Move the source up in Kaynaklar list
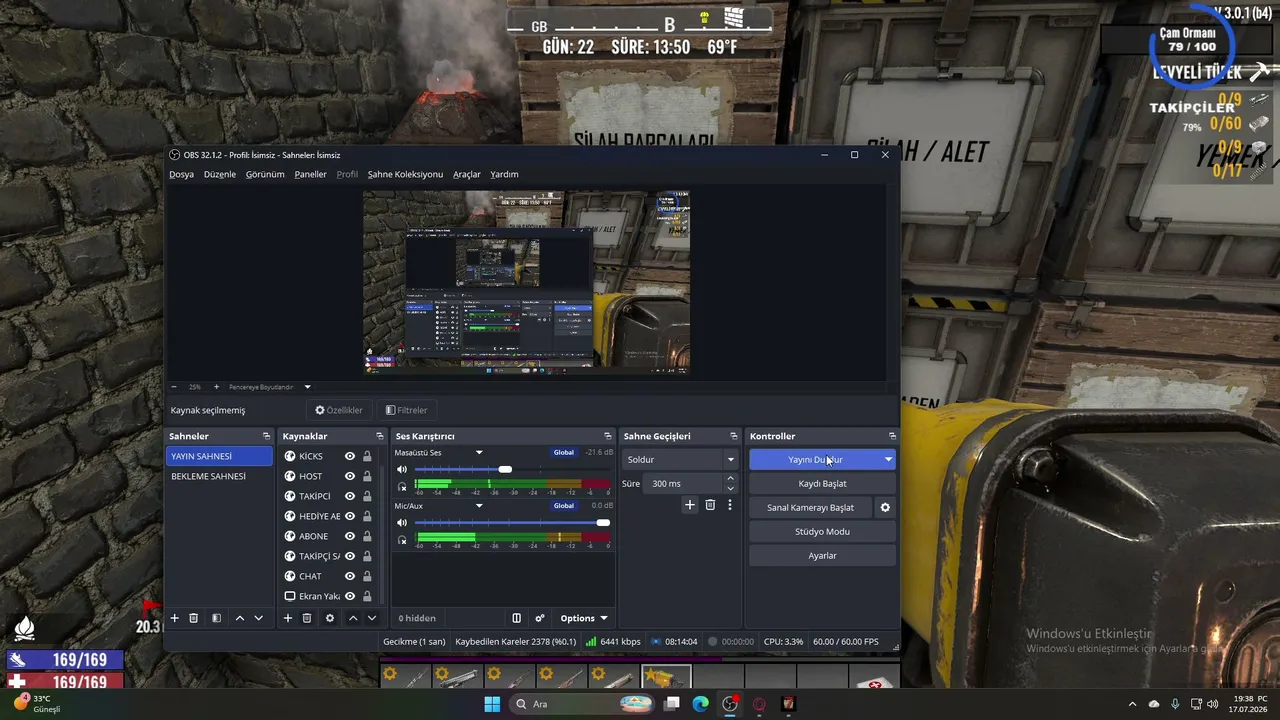 click(353, 618)
